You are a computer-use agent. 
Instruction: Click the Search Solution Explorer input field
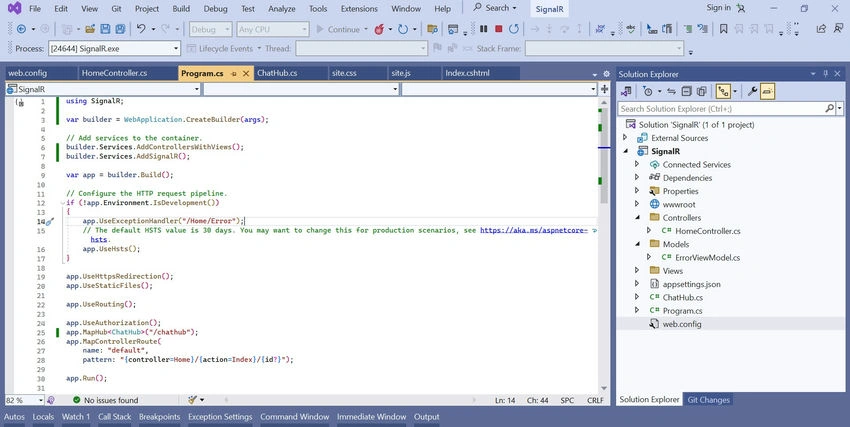click(721, 109)
